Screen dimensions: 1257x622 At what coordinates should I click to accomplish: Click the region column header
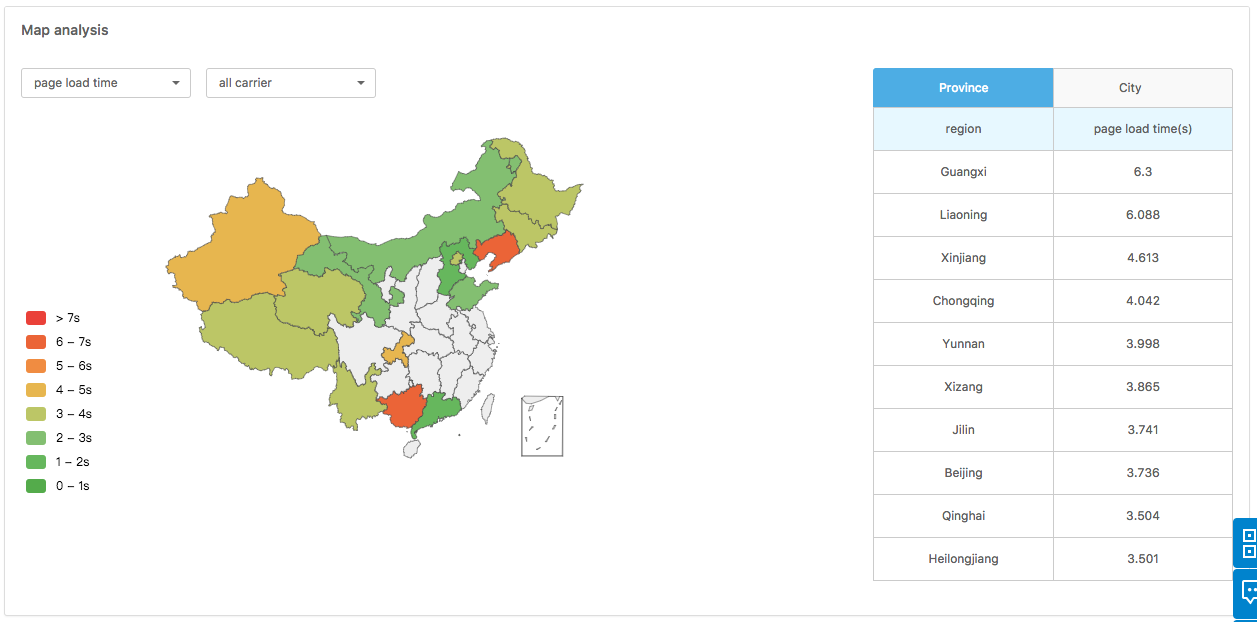[963, 129]
